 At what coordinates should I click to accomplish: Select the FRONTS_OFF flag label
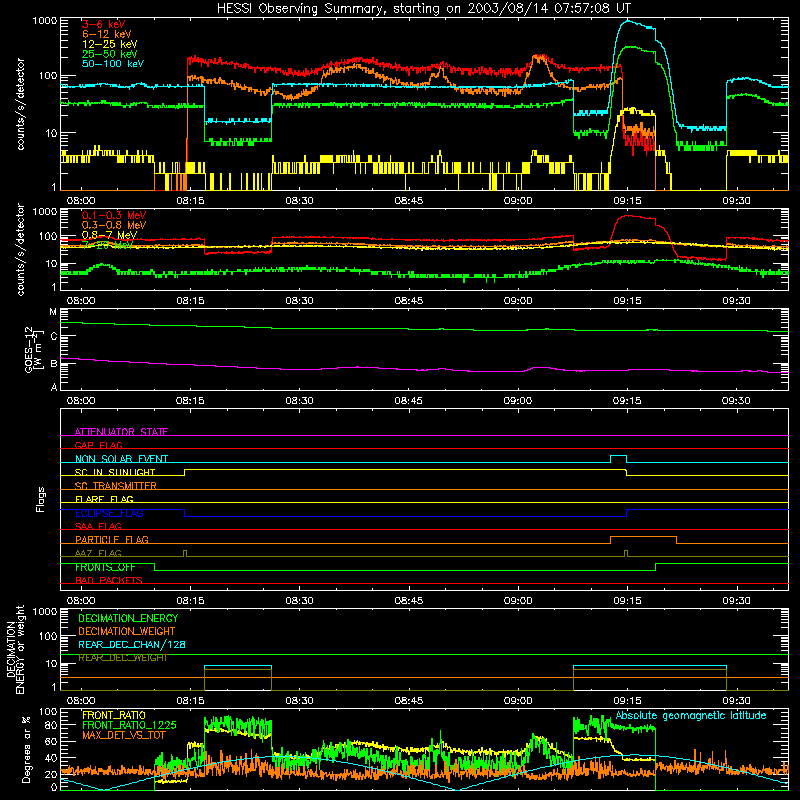coord(105,567)
